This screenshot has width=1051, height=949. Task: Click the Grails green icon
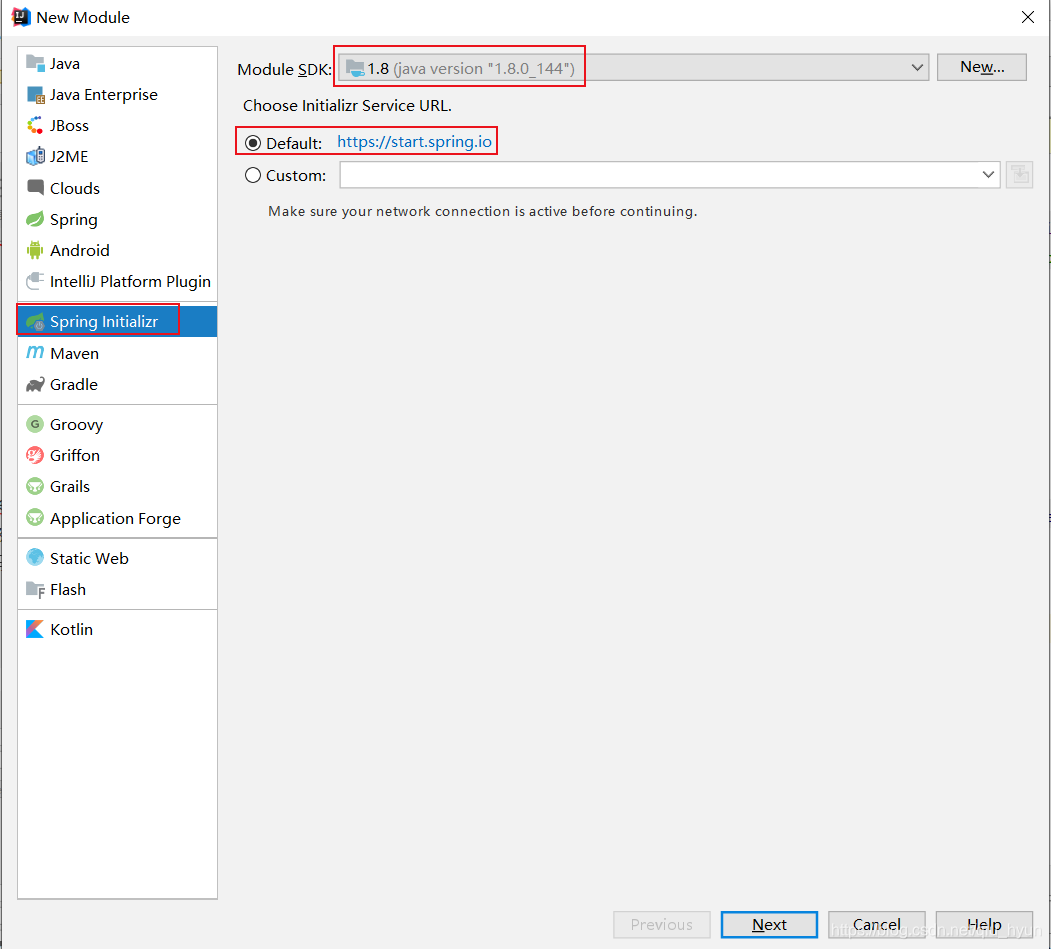35,486
